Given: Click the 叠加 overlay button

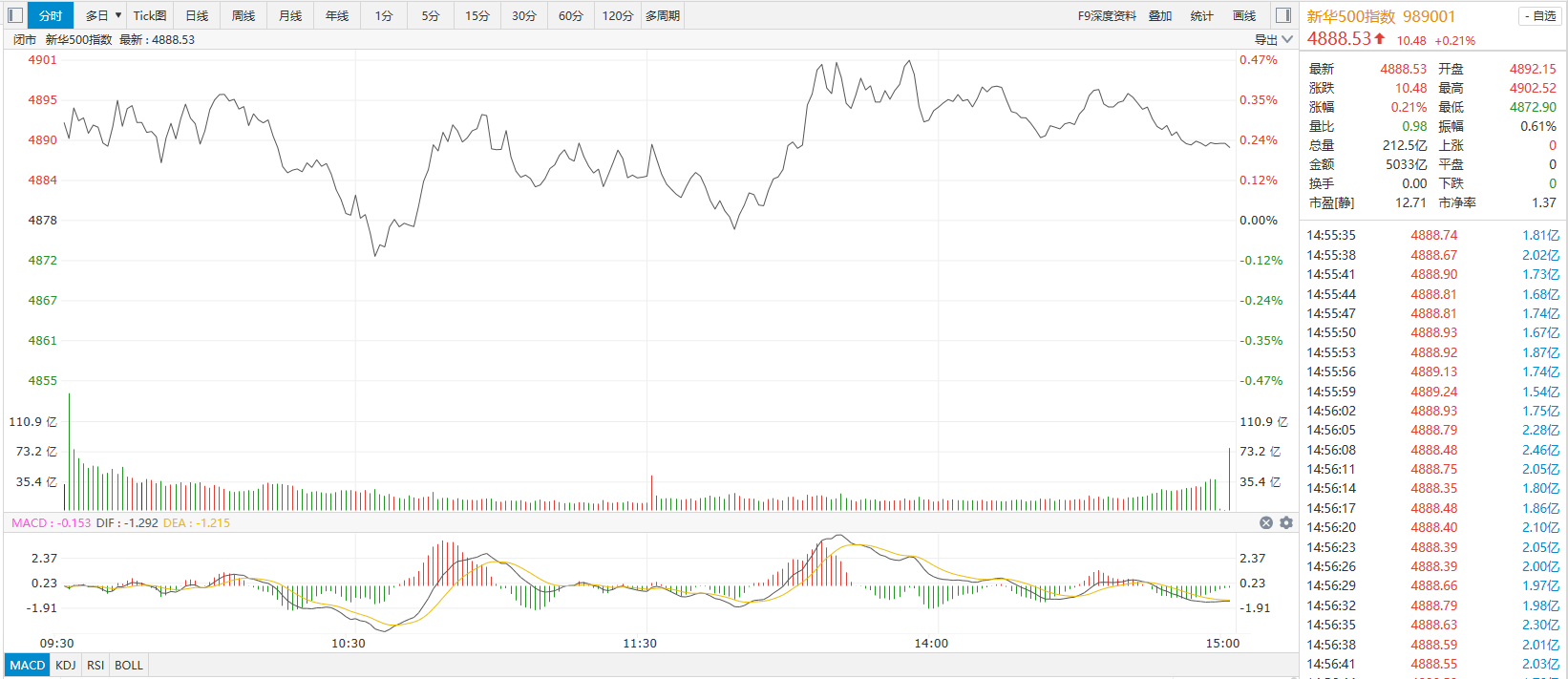Looking at the screenshot, I should (1160, 15).
